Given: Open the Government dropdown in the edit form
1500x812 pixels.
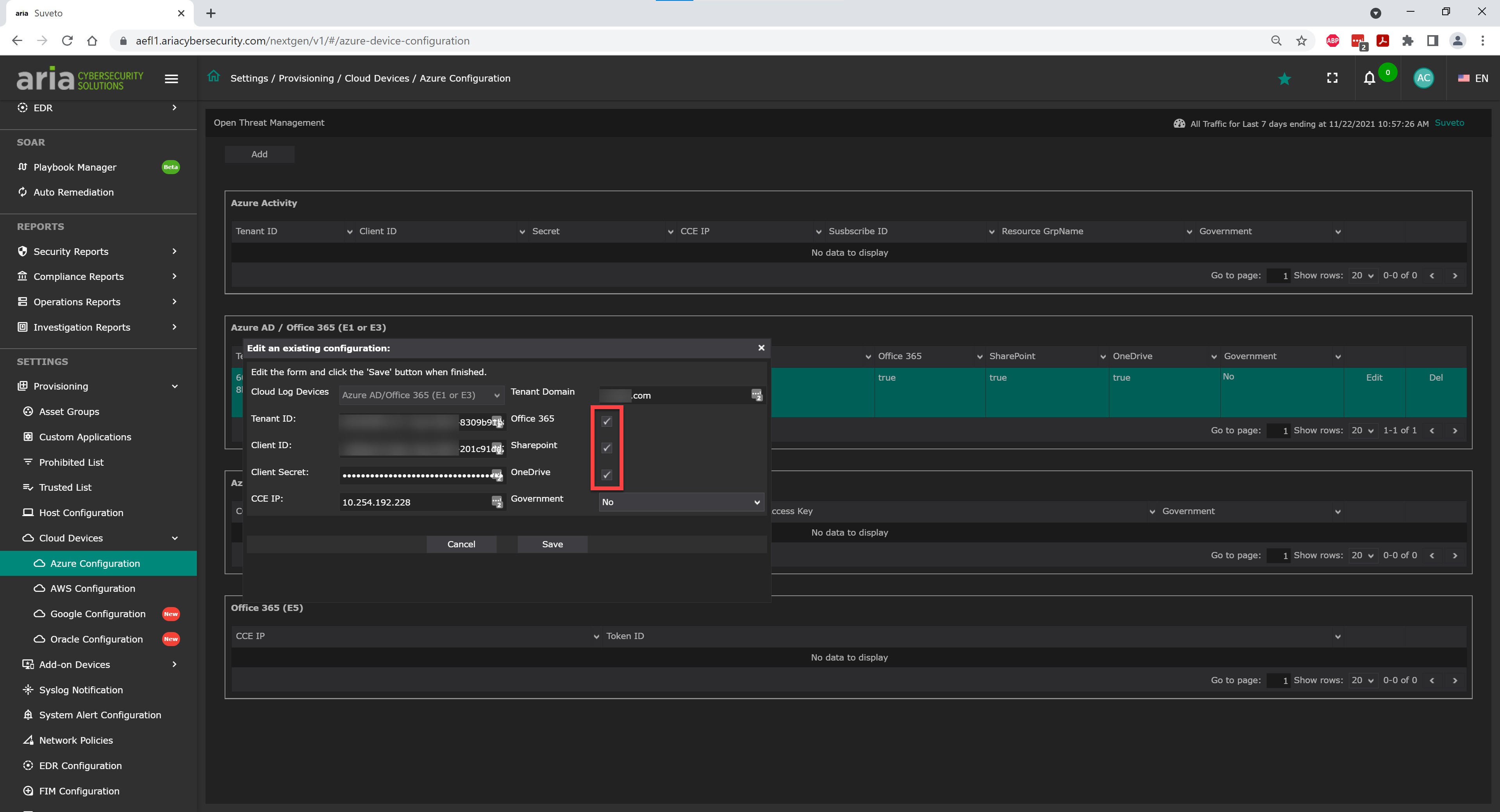Looking at the screenshot, I should click(x=681, y=502).
